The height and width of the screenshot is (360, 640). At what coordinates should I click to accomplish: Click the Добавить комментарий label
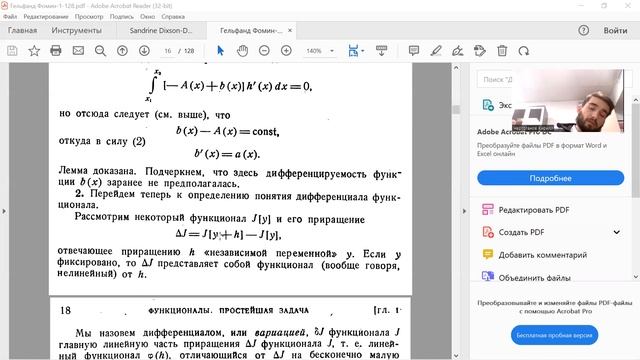point(543,255)
